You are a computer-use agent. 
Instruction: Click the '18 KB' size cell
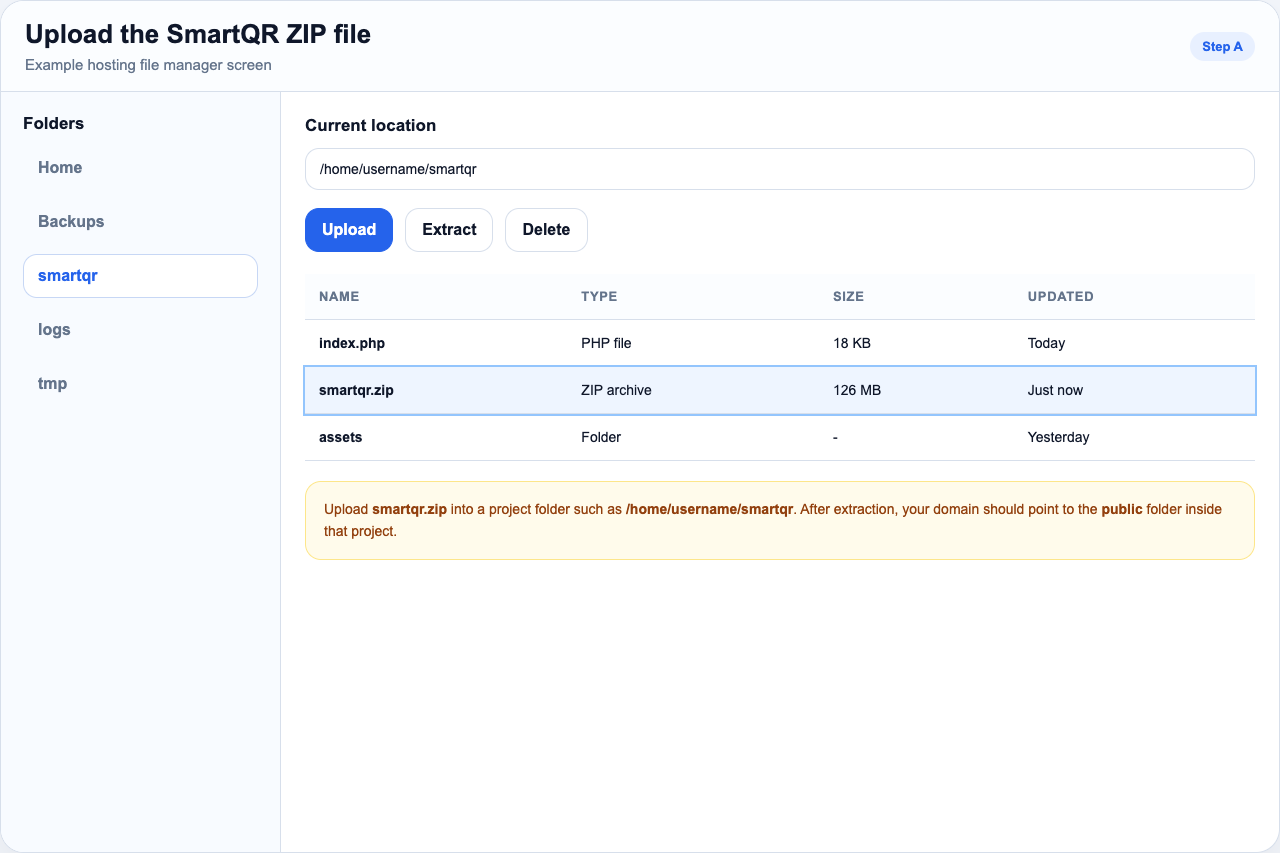coord(852,343)
